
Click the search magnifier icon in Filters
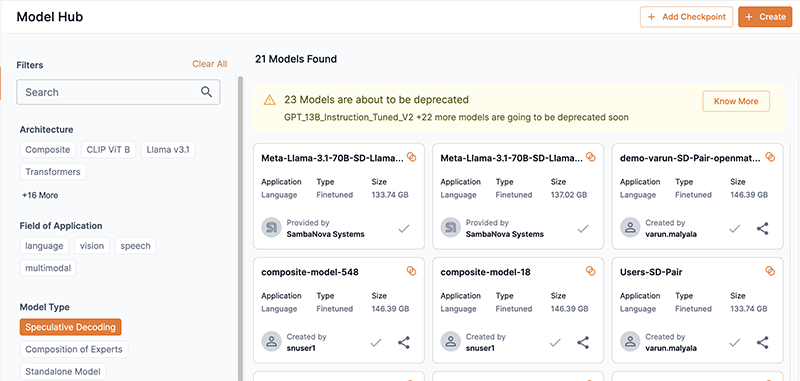(x=206, y=92)
